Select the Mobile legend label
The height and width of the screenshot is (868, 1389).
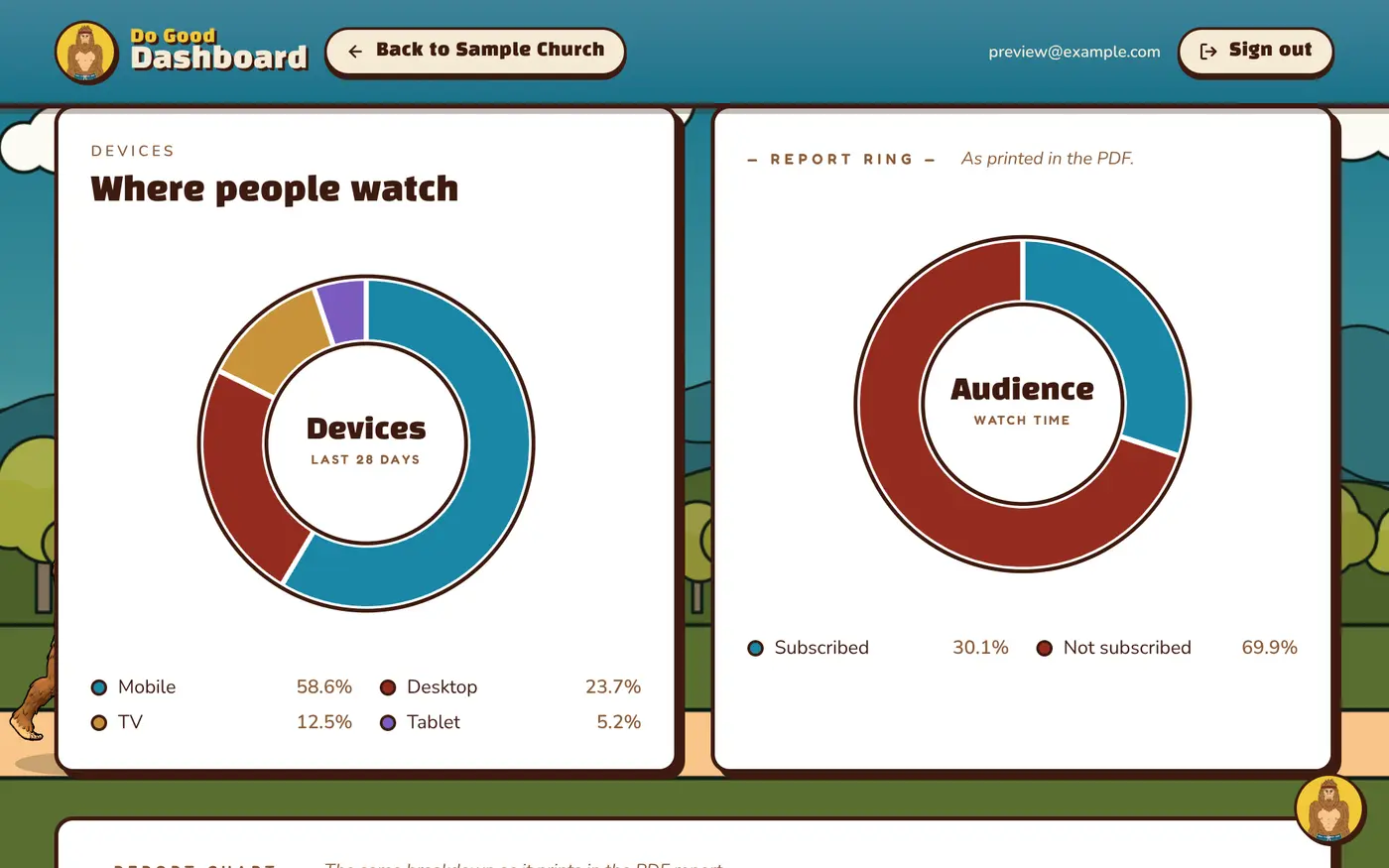[147, 686]
